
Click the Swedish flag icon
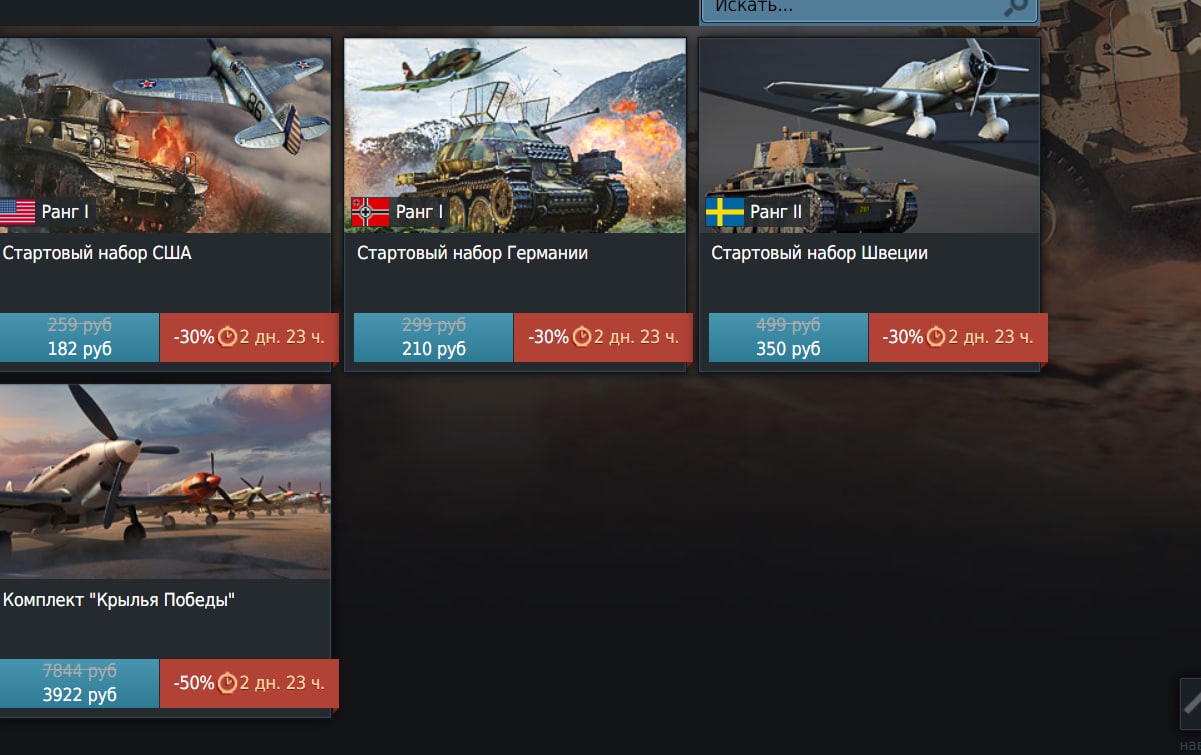point(724,212)
